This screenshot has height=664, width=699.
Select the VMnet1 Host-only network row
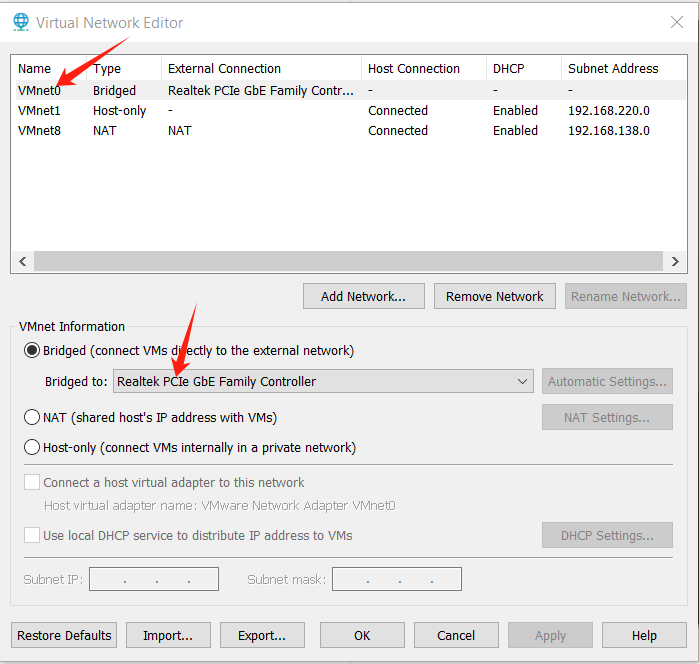[x=350, y=111]
